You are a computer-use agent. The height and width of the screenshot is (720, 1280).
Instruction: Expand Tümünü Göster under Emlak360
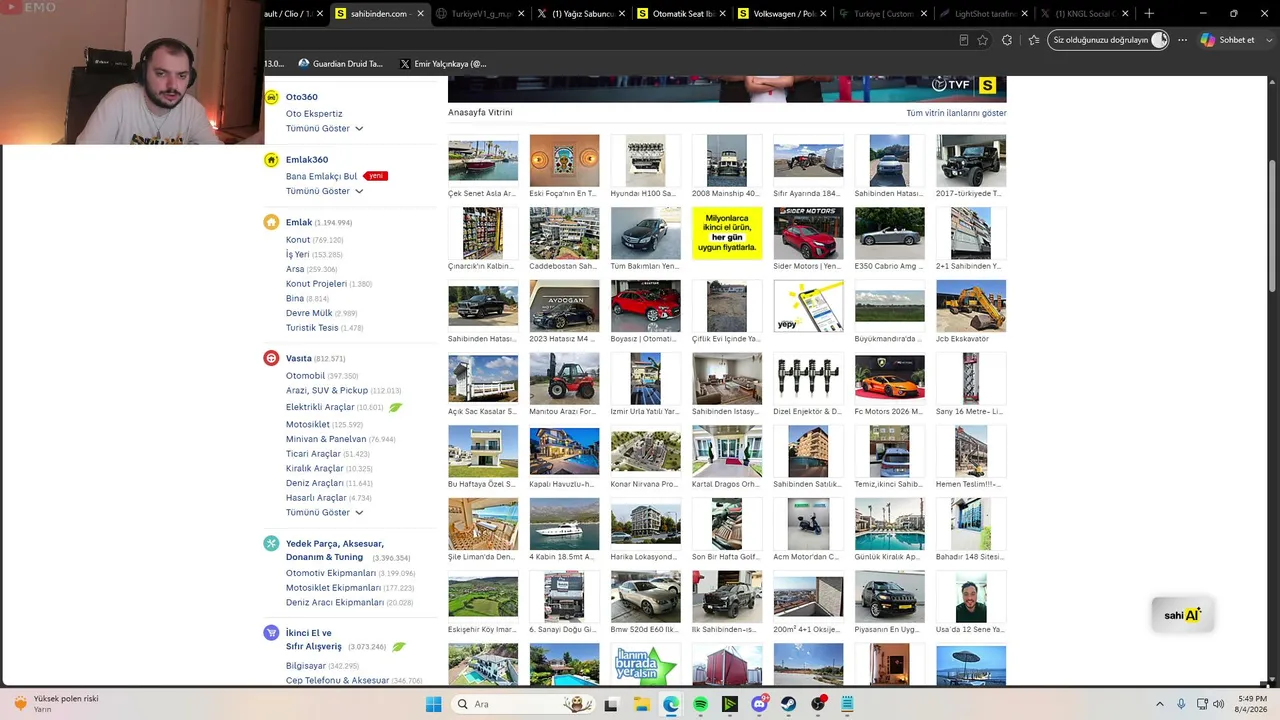coord(324,191)
